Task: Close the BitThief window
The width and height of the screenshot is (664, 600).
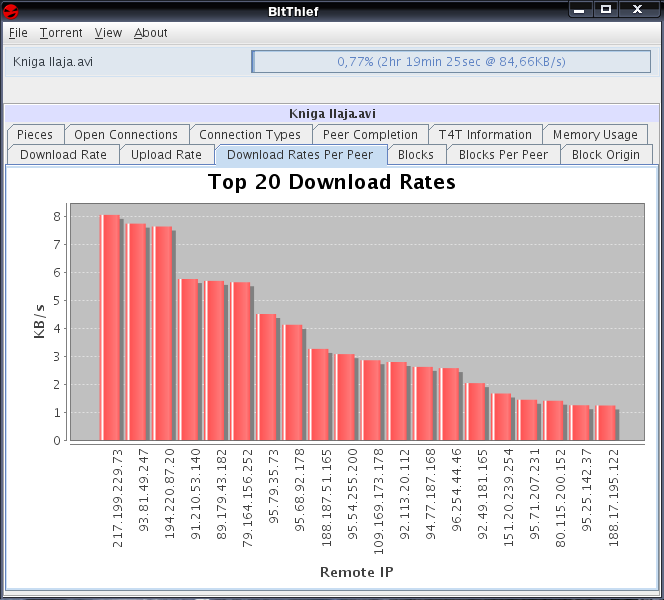Action: click(x=637, y=9)
